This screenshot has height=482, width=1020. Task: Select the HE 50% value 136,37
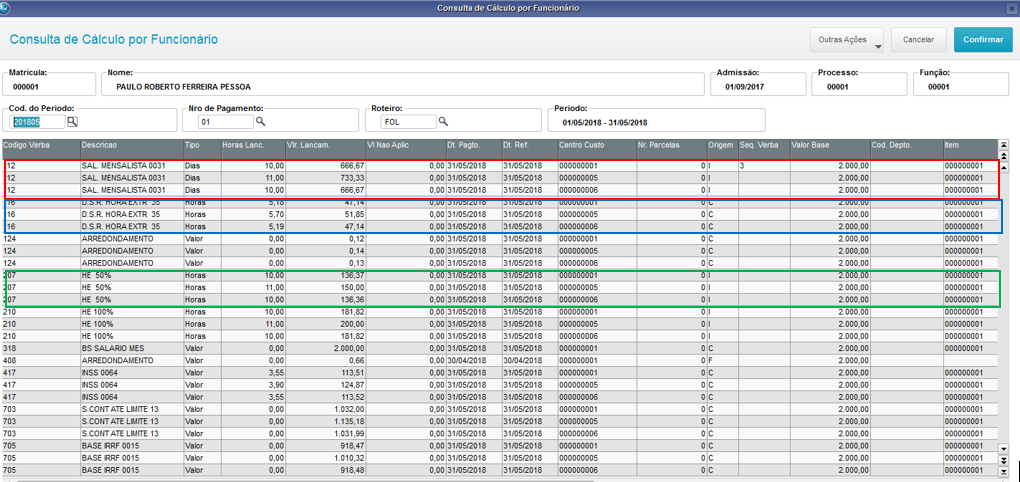click(325, 275)
